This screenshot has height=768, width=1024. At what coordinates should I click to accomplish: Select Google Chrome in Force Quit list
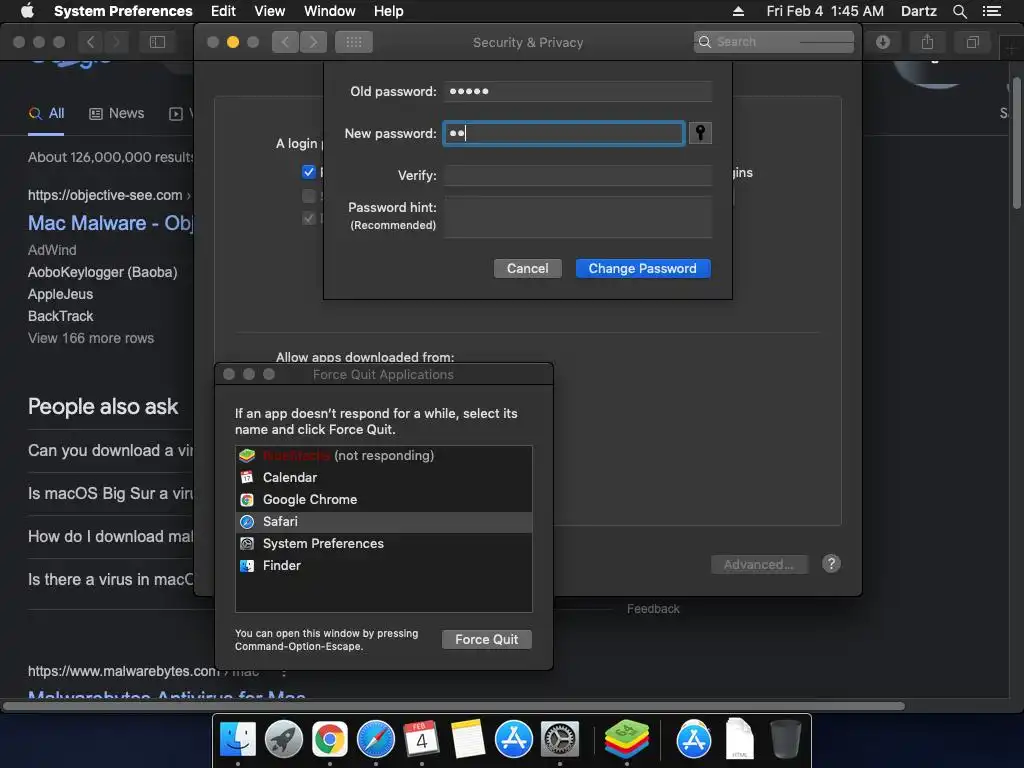(384, 500)
